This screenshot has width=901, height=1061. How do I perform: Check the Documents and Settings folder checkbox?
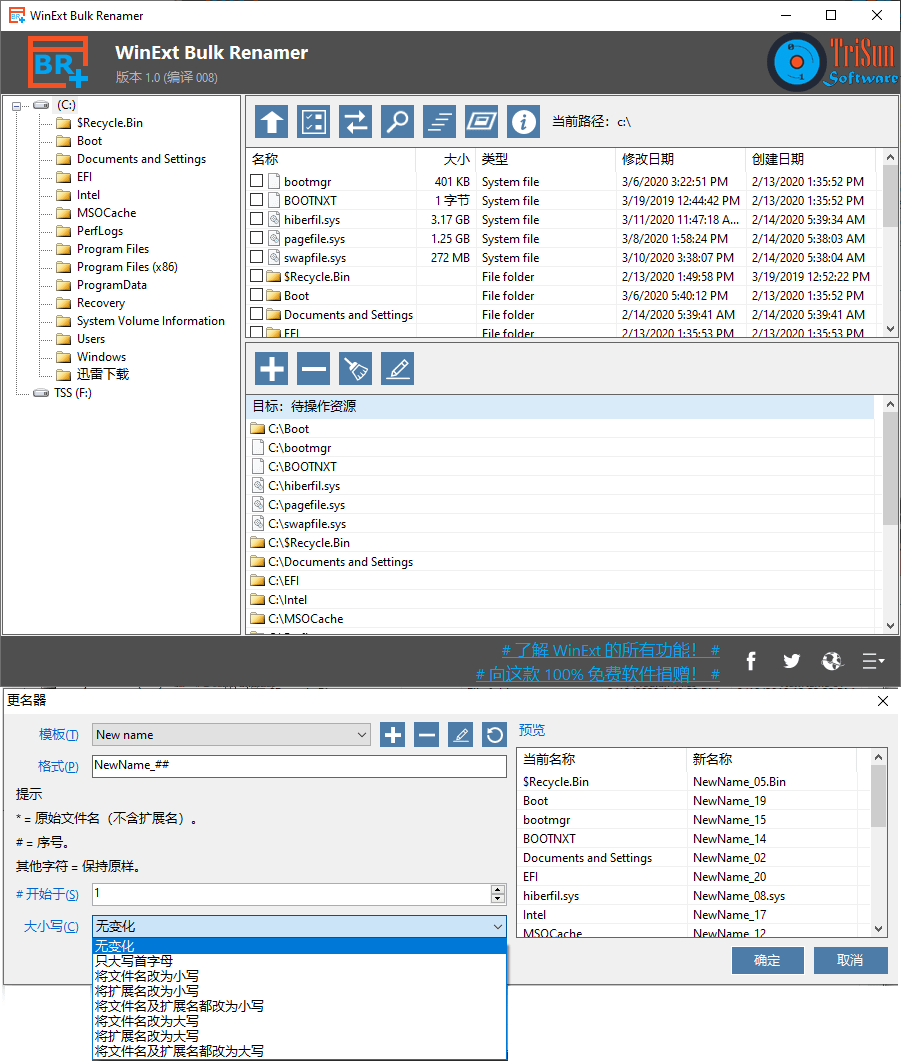click(x=256, y=313)
